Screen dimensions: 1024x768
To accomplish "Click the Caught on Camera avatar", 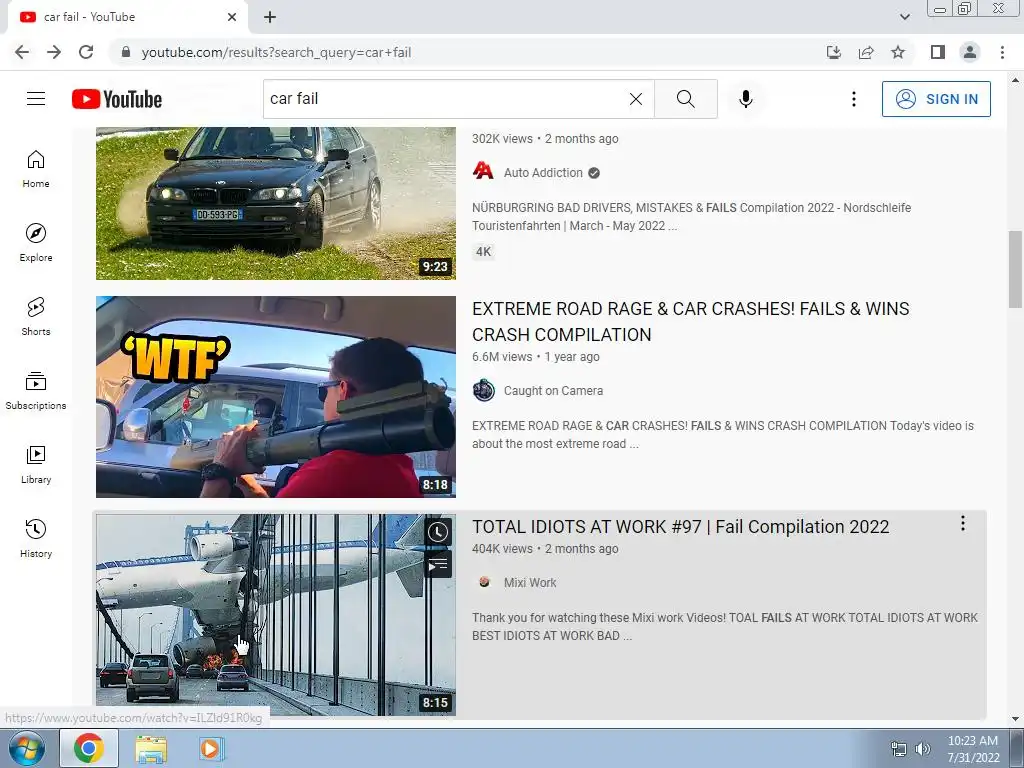I will point(483,390).
